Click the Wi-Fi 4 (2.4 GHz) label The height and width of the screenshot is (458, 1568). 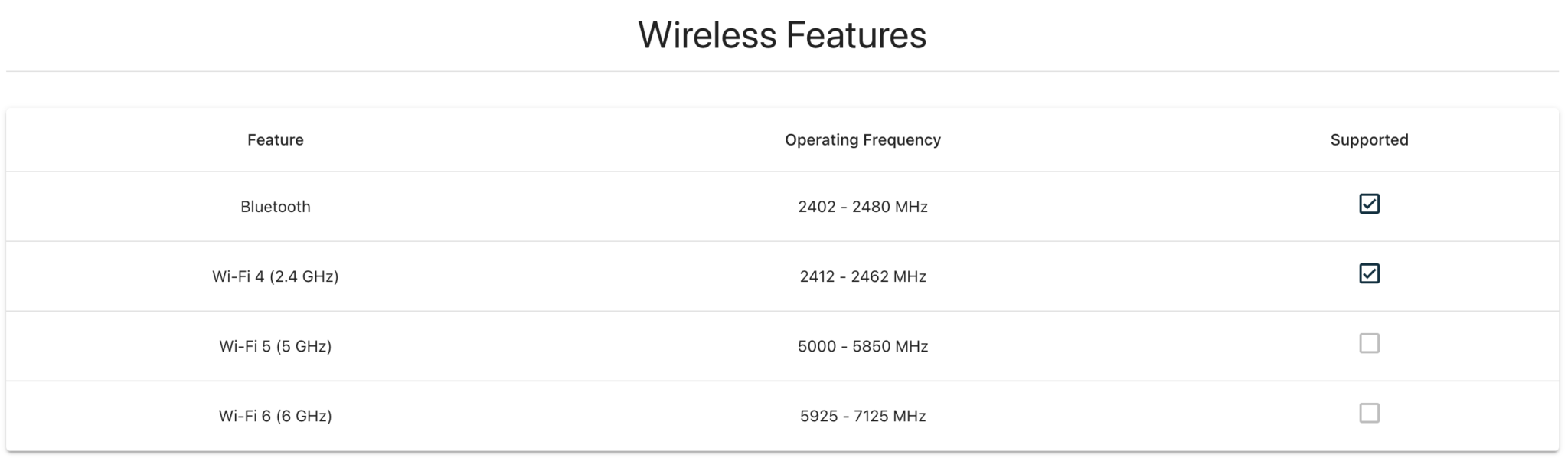click(x=275, y=276)
